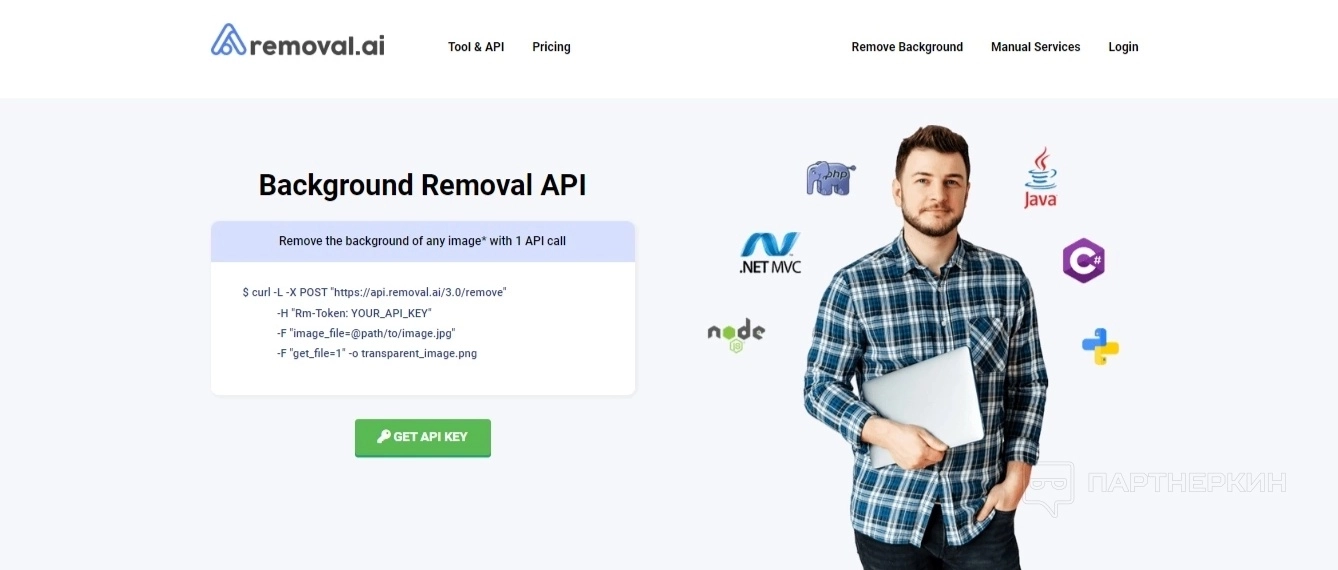Click the GET API KEY button
Screen dimensions: 1338x570
(423, 437)
